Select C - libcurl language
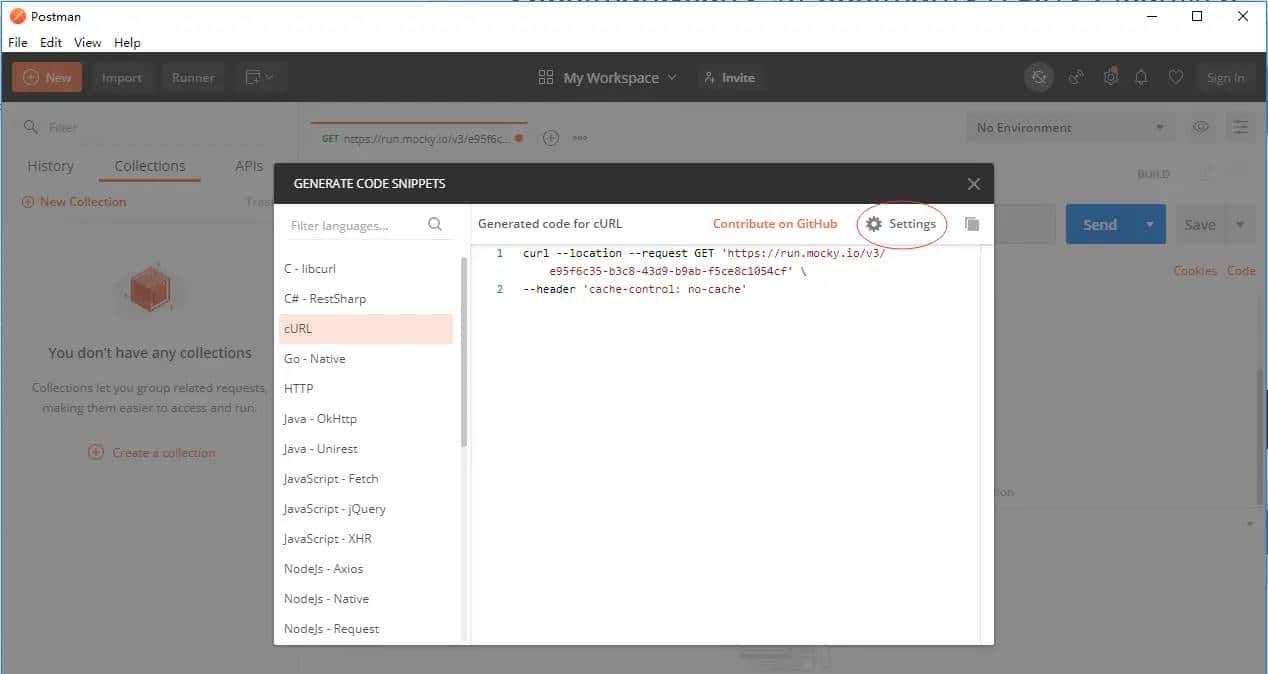 click(366, 269)
